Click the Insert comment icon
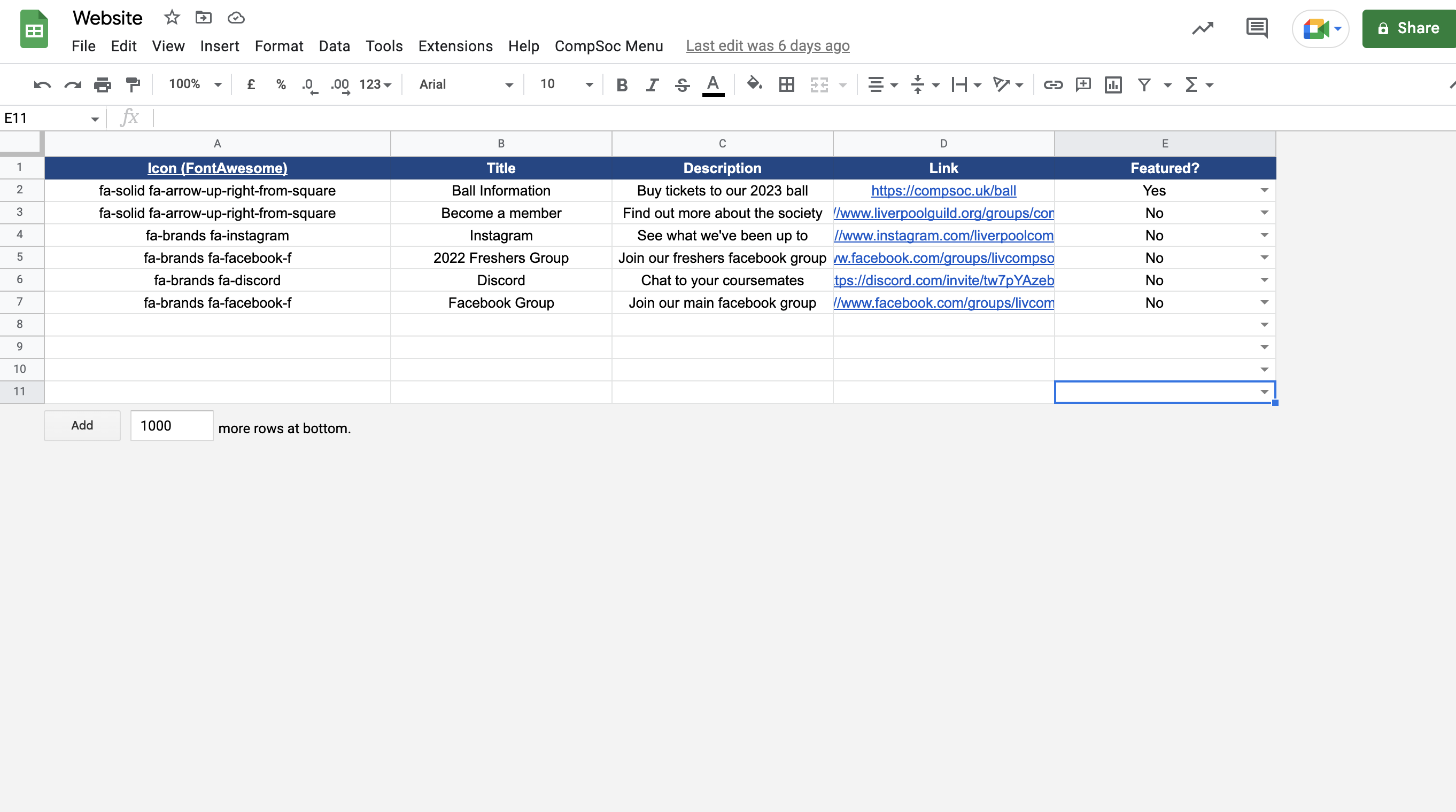The height and width of the screenshot is (812, 1456). [x=1083, y=85]
